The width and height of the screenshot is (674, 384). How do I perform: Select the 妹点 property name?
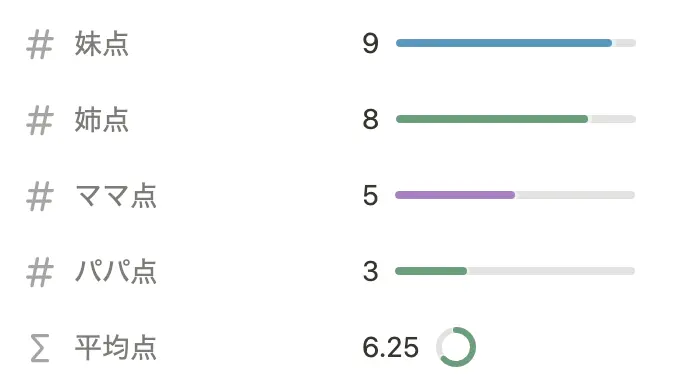pyautogui.click(x=101, y=44)
